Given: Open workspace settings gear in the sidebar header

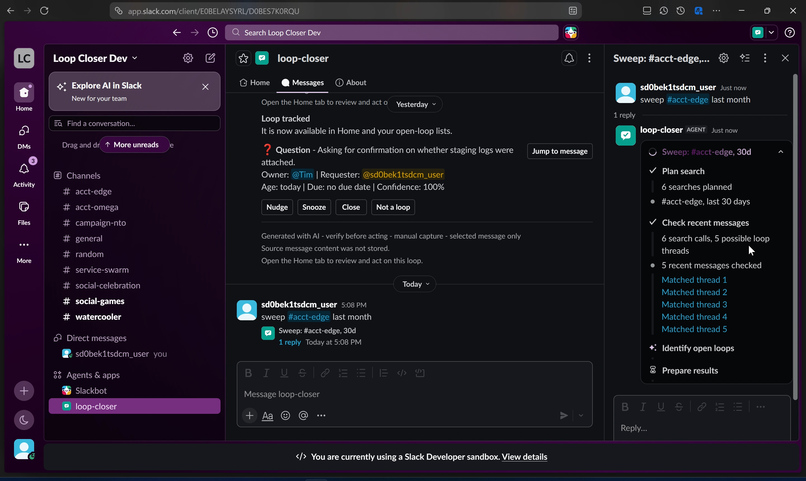Looking at the screenshot, I should tap(188, 58).
